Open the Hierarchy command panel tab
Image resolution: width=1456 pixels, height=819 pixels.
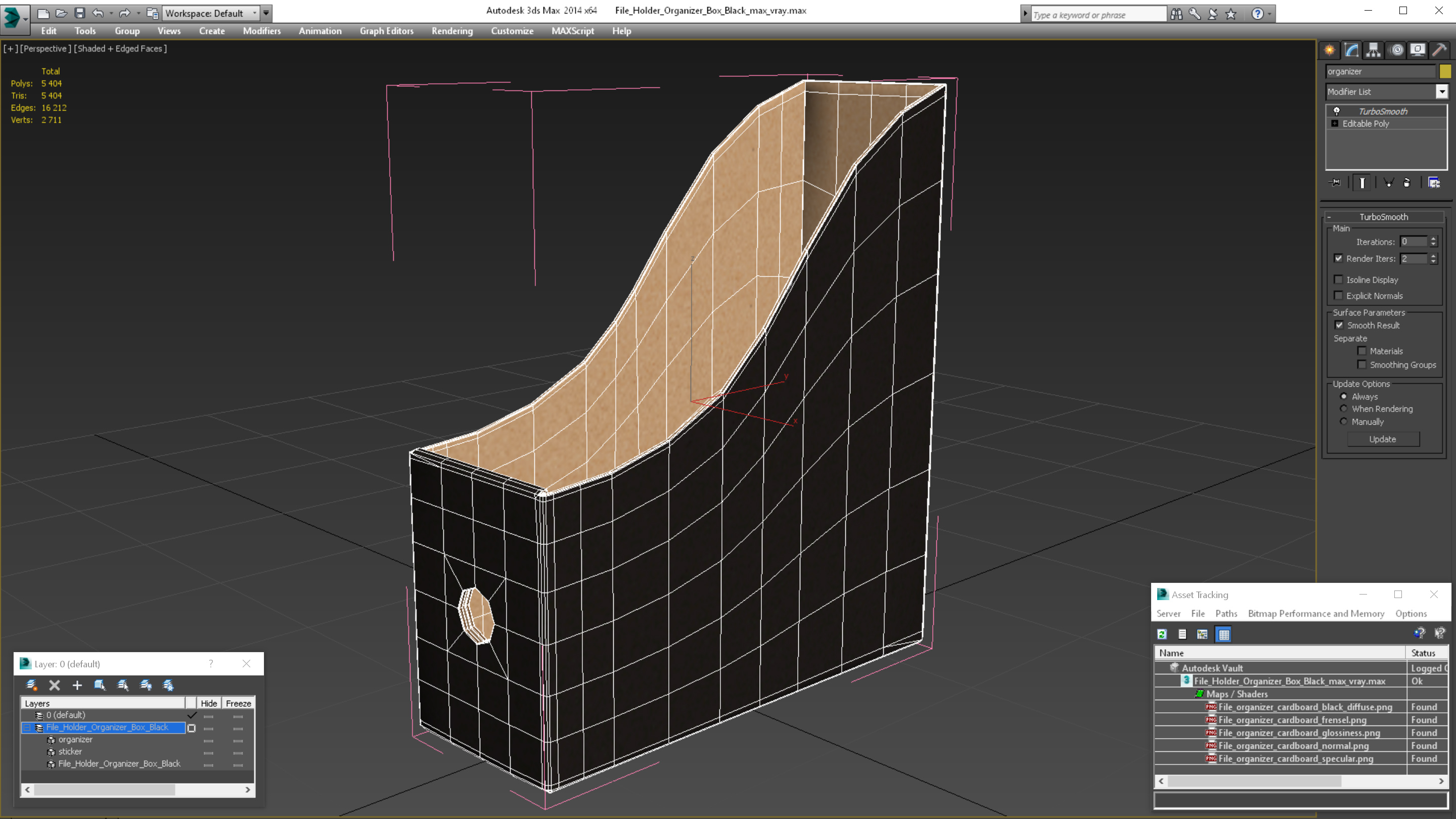point(1374,51)
